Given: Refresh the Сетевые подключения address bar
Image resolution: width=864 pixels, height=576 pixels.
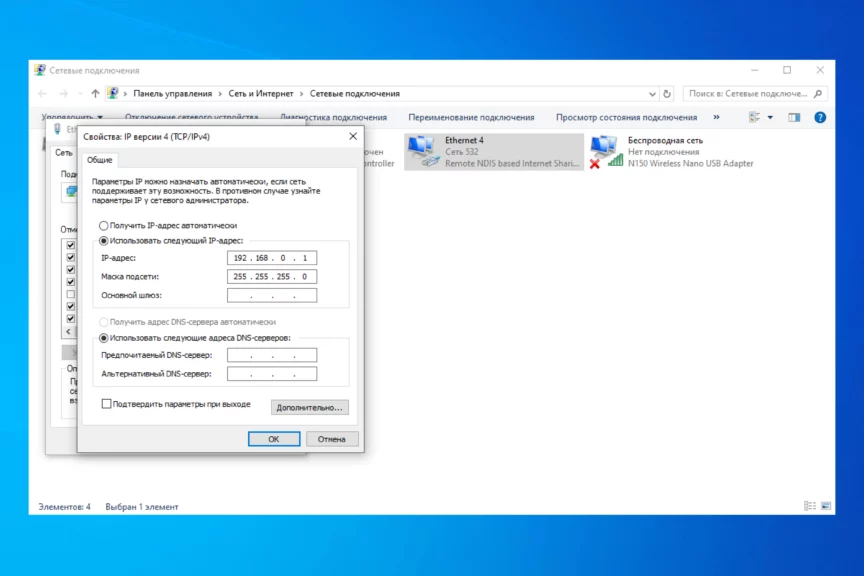Looking at the screenshot, I should click(x=667, y=93).
